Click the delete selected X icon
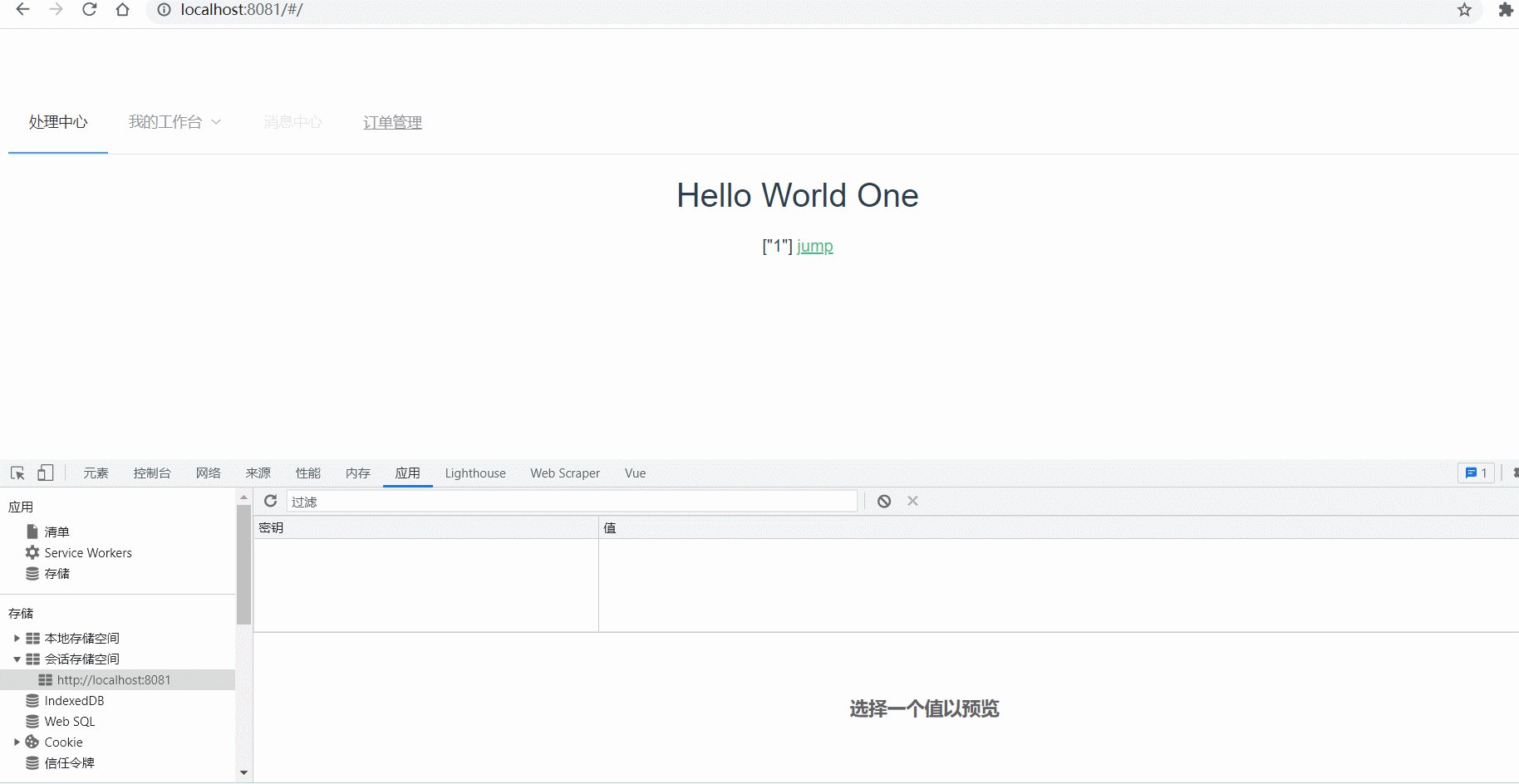Screen dimensions: 1519x784 click(912, 501)
